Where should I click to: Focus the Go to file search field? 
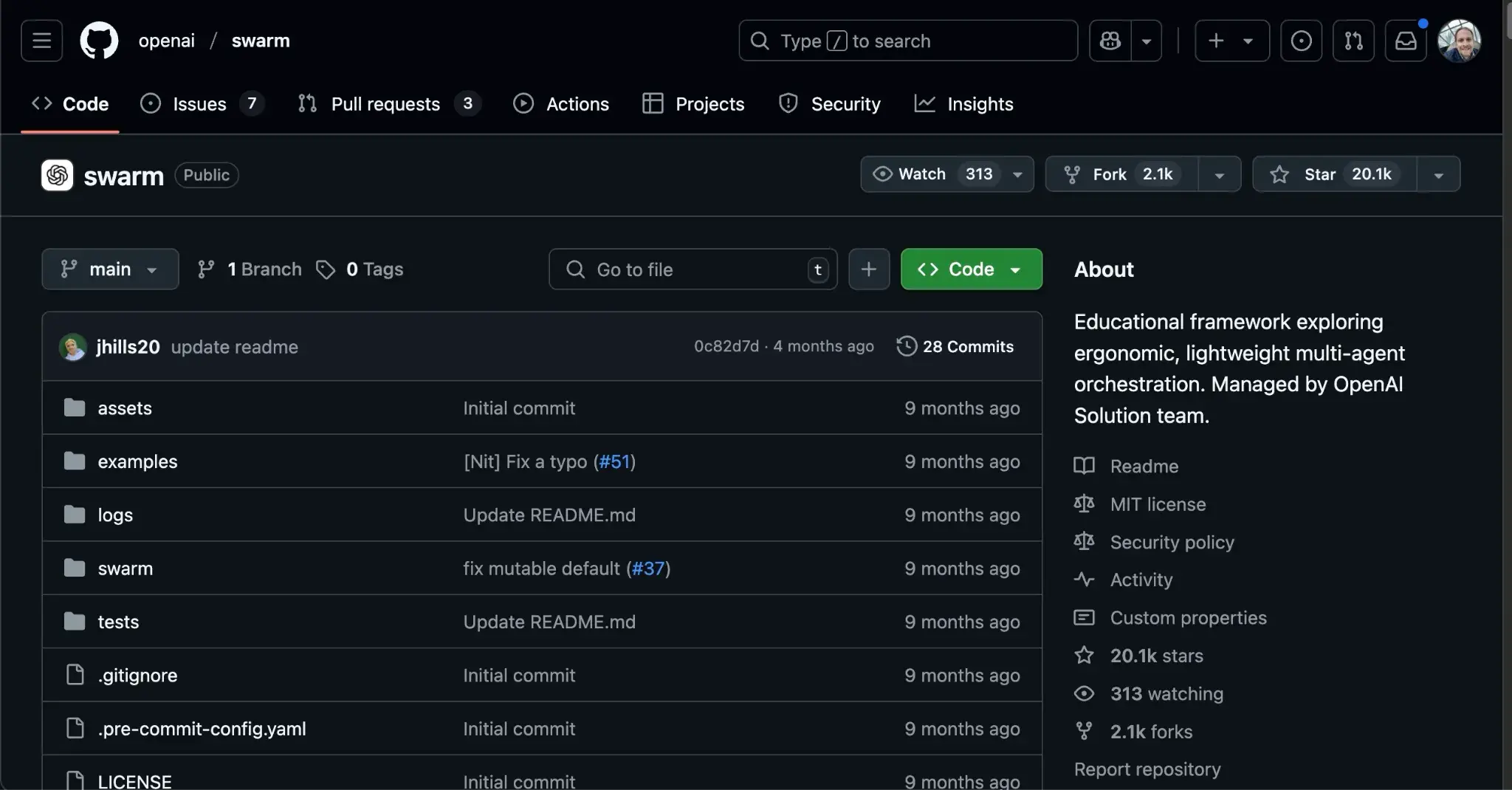(693, 269)
